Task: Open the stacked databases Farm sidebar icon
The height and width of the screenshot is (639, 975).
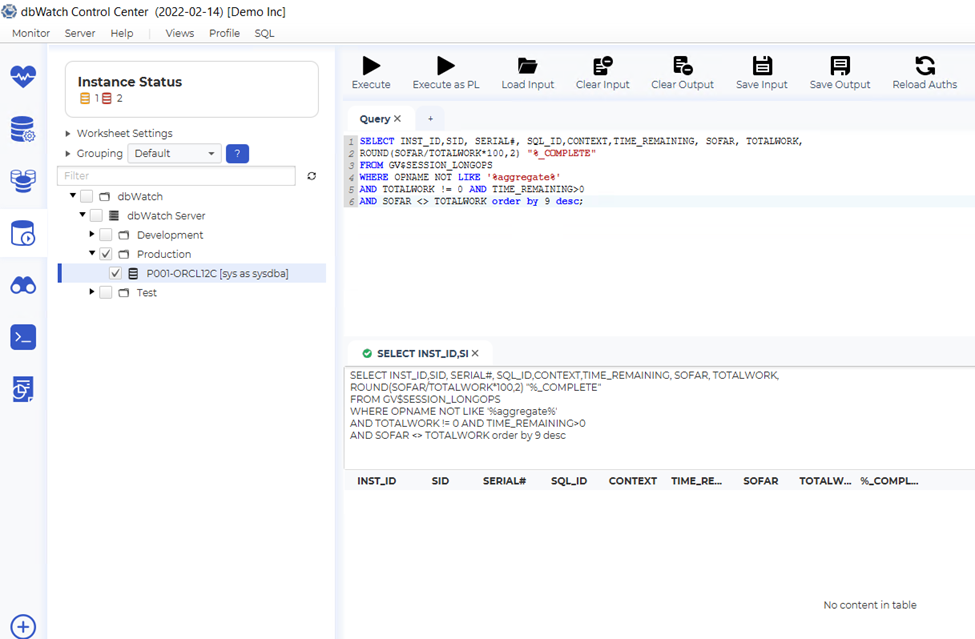Action: pos(23,181)
